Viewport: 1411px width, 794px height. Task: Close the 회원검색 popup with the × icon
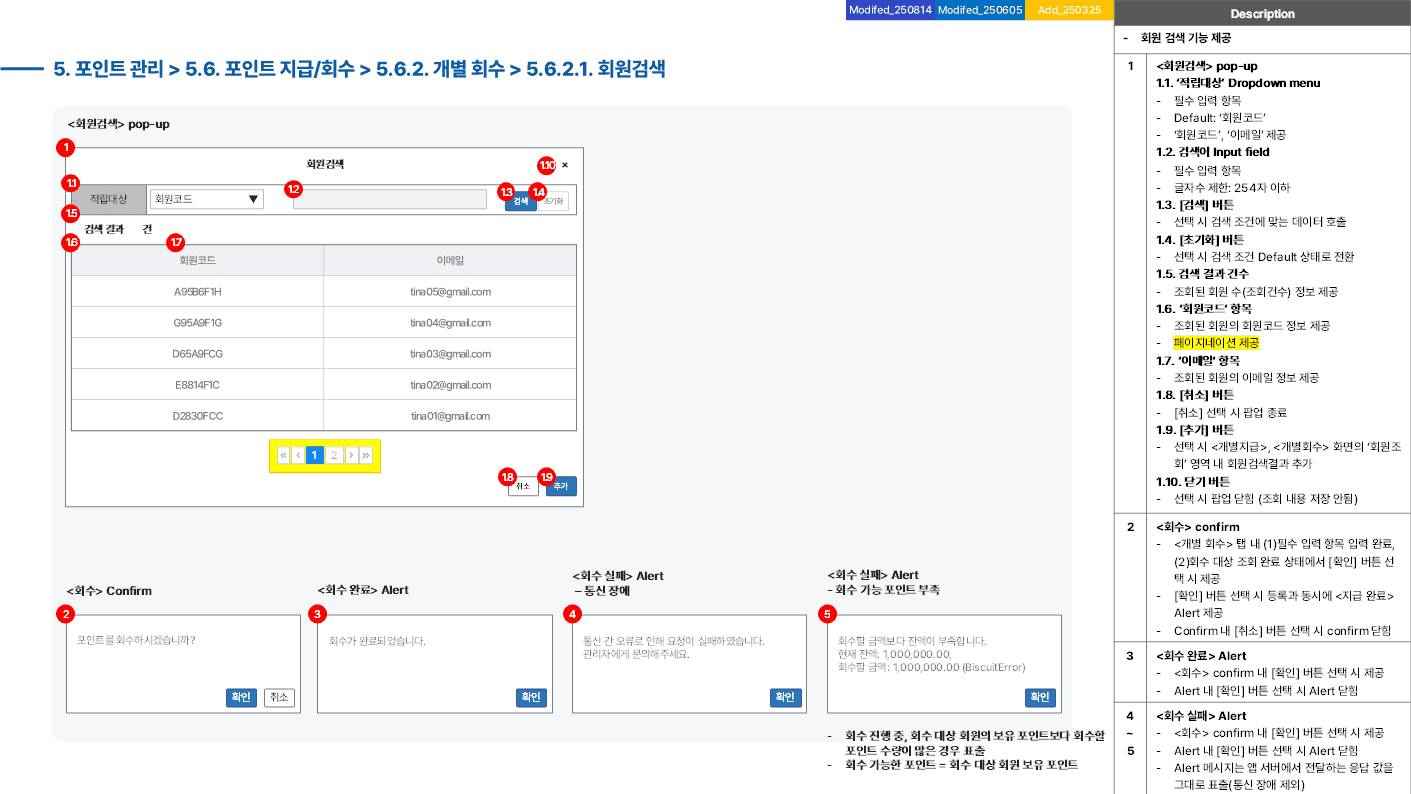[x=565, y=165]
